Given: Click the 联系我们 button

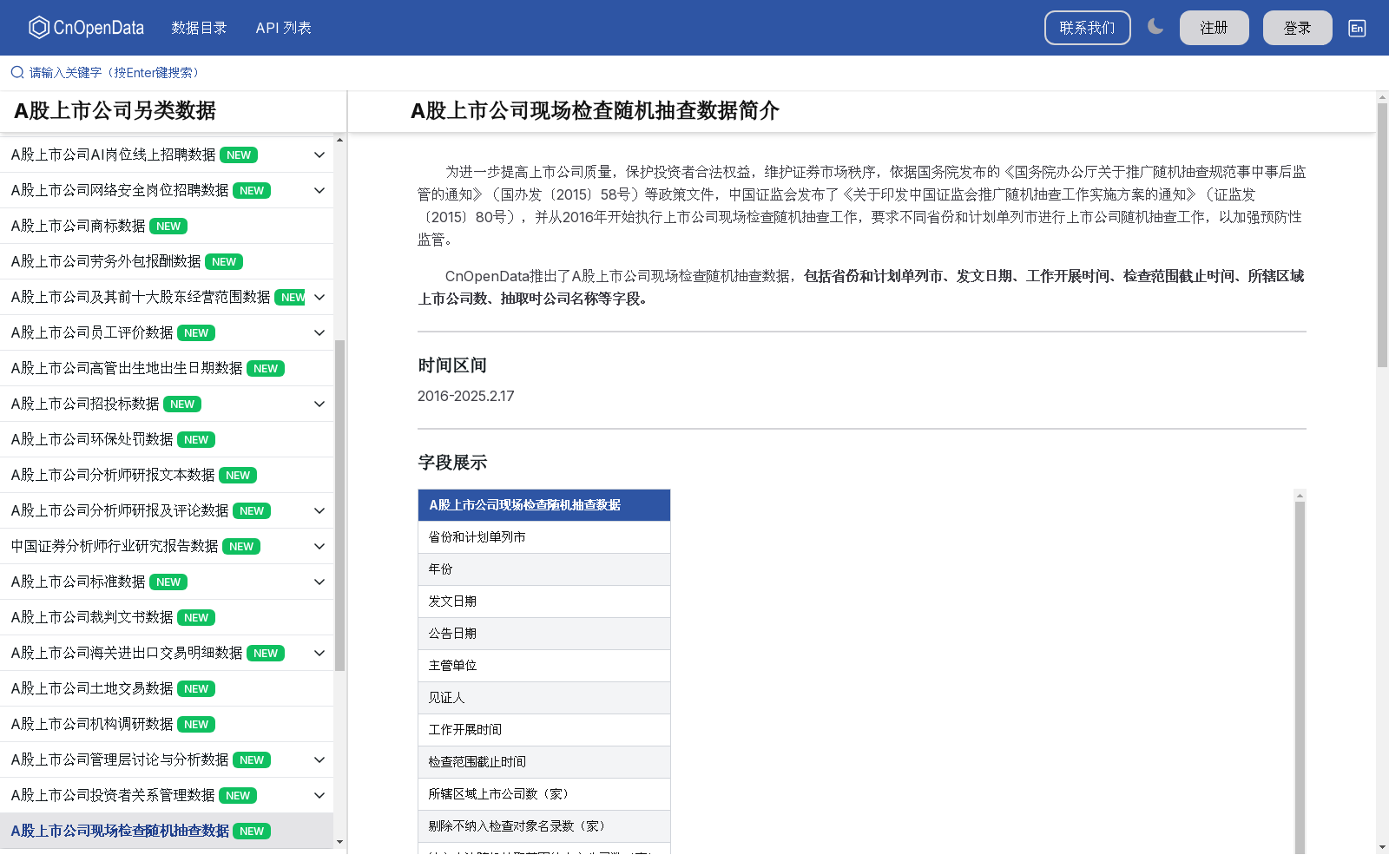Looking at the screenshot, I should pos(1087,28).
